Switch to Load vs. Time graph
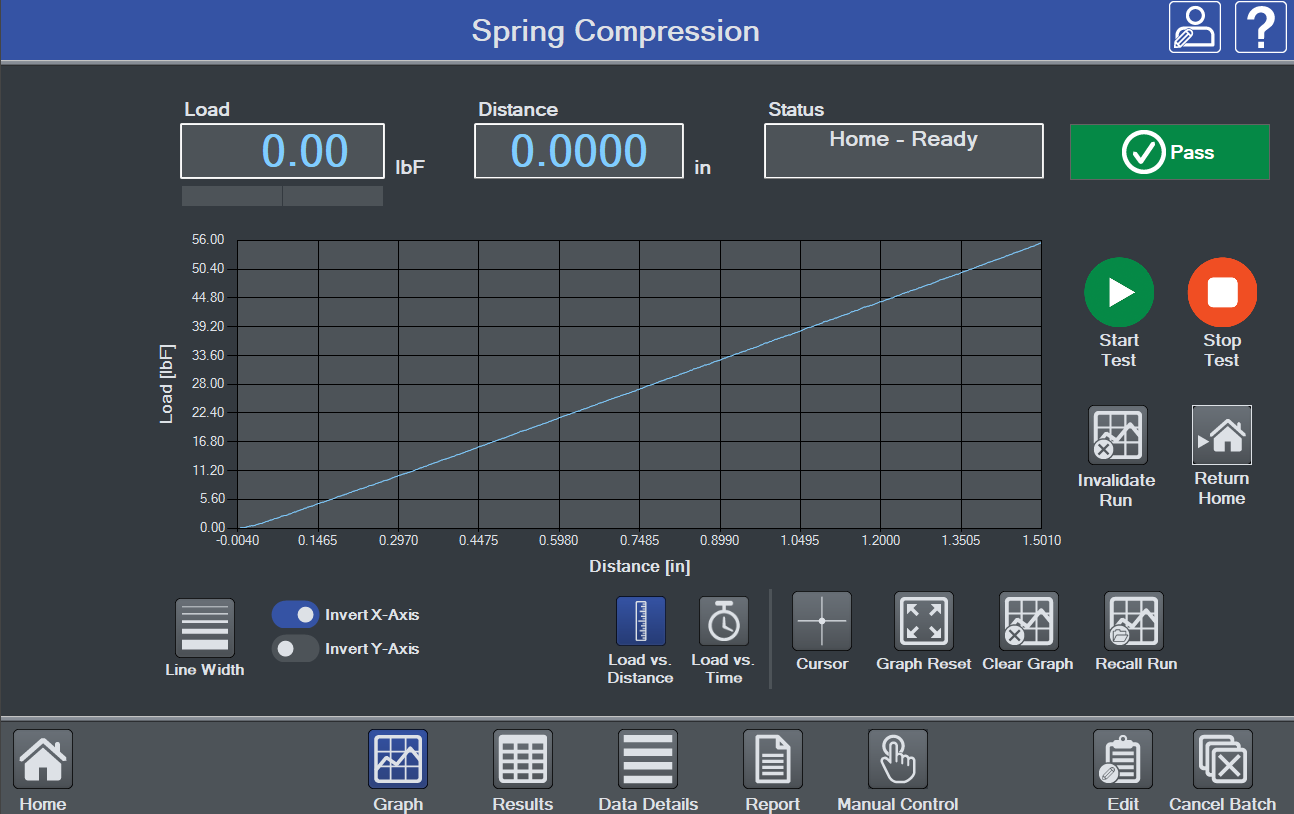 click(x=723, y=621)
